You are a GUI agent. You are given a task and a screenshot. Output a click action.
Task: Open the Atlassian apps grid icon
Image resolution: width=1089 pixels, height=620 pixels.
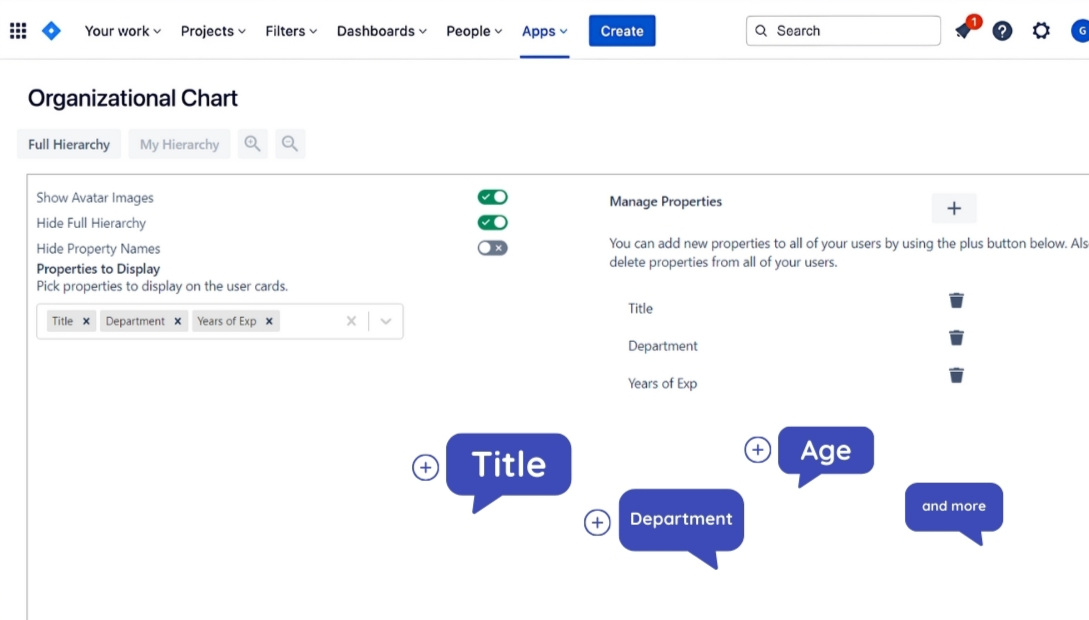point(17,30)
